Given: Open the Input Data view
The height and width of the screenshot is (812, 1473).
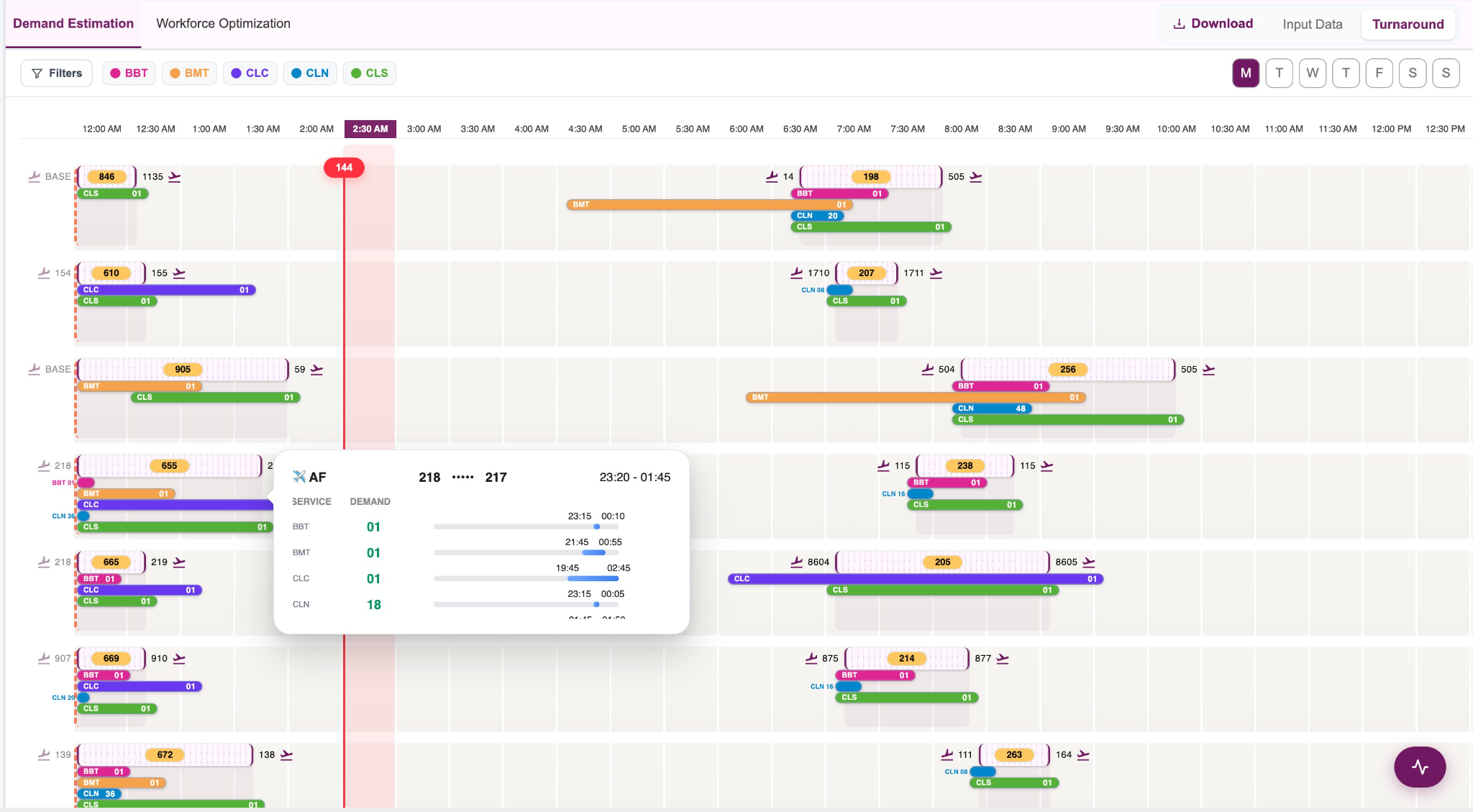Looking at the screenshot, I should (1313, 24).
